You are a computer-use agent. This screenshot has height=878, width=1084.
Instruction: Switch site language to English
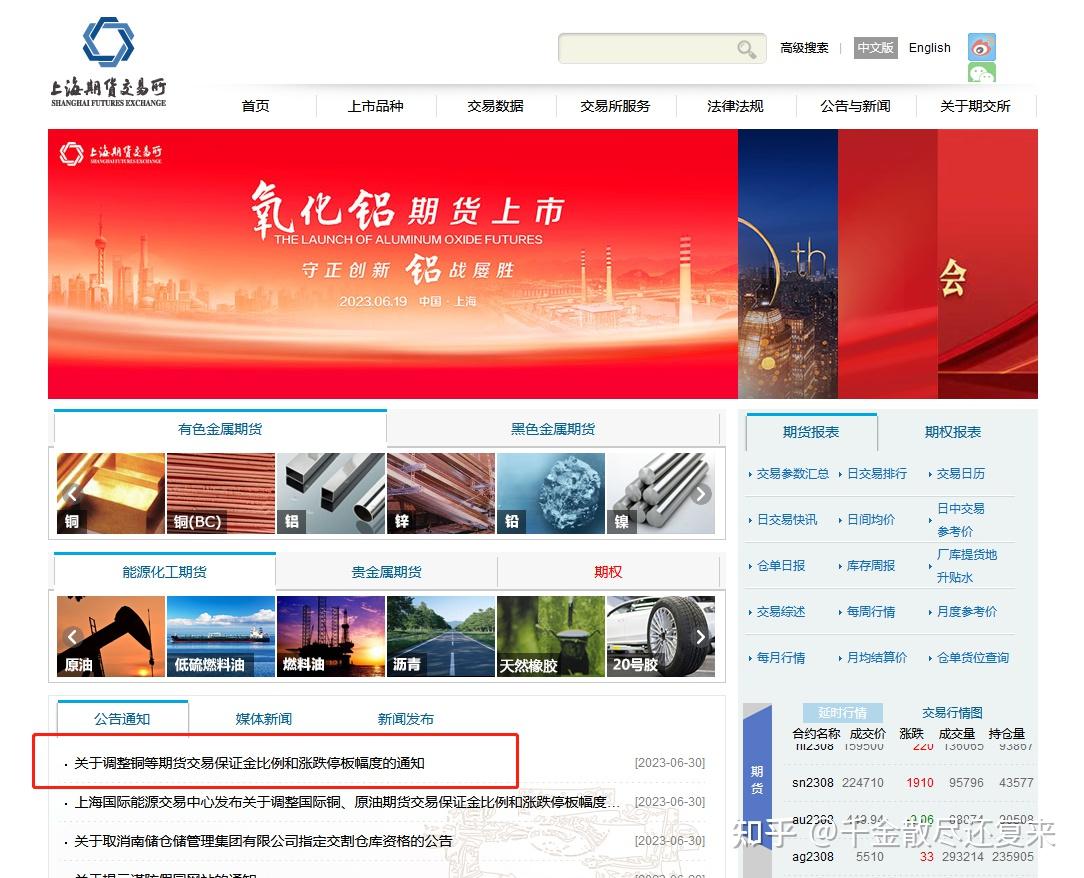point(929,47)
